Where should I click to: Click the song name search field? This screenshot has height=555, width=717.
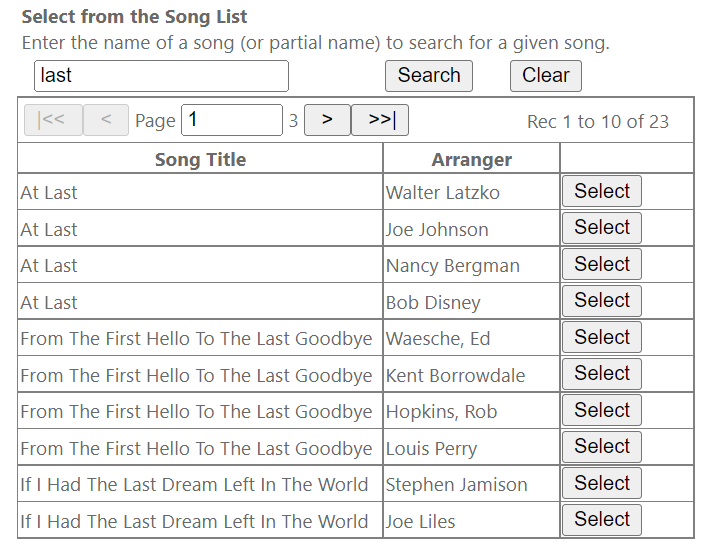(161, 76)
